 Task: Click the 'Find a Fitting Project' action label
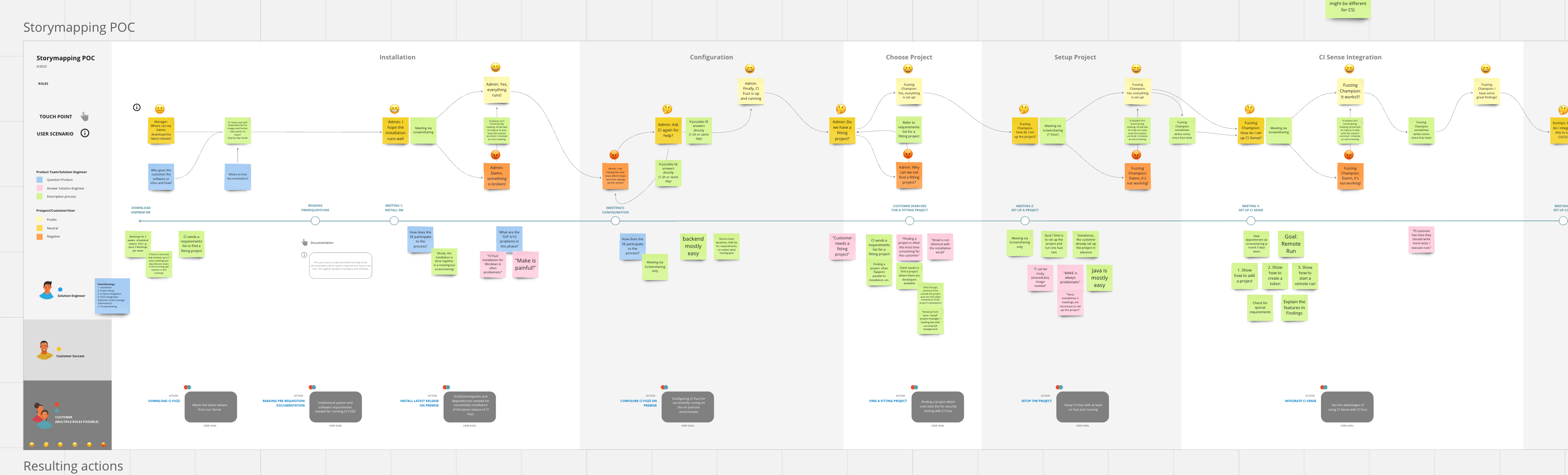[887, 401]
